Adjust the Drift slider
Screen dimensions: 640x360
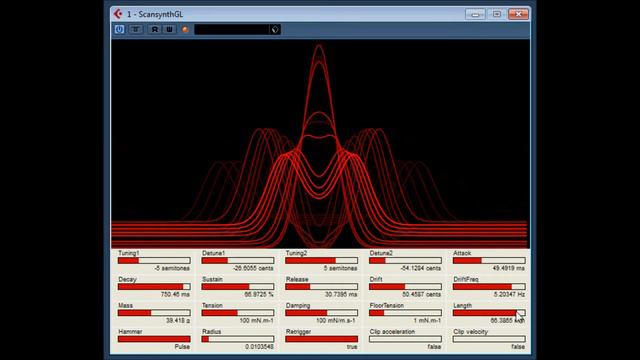click(405, 287)
